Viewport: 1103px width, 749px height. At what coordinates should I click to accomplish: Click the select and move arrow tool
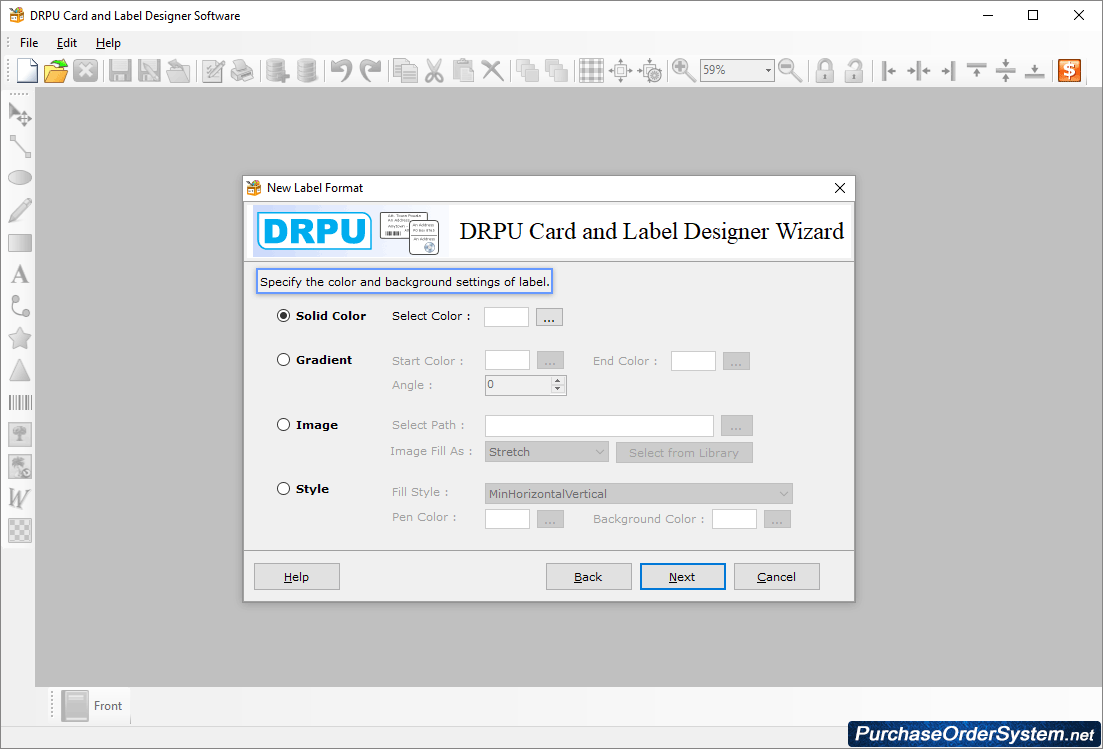click(20, 114)
